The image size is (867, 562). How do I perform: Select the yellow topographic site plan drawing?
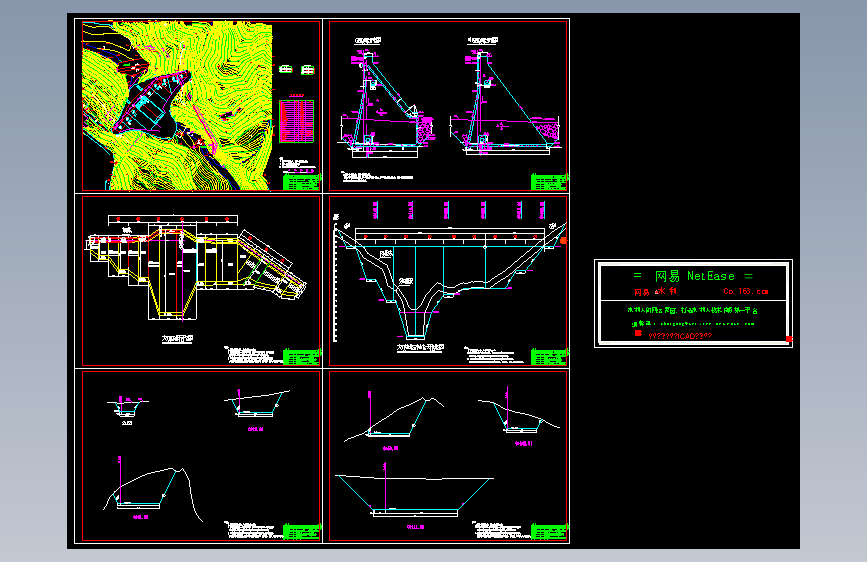[x=177, y=106]
